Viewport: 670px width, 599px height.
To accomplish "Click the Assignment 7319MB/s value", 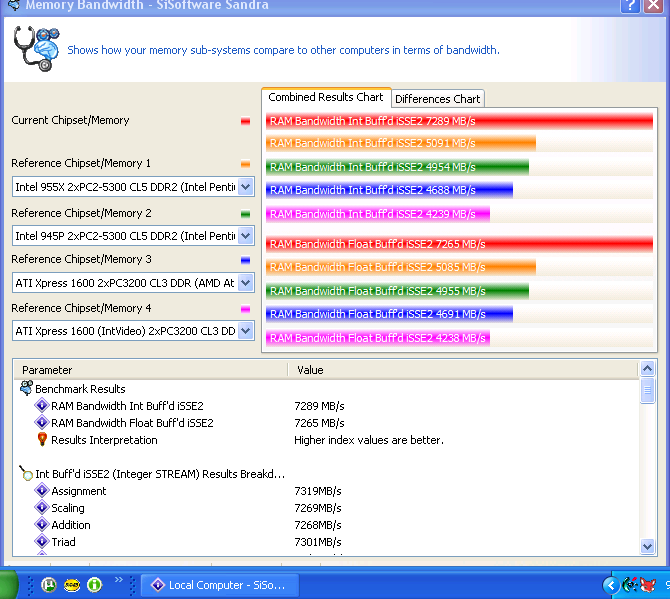I will (x=318, y=491).
